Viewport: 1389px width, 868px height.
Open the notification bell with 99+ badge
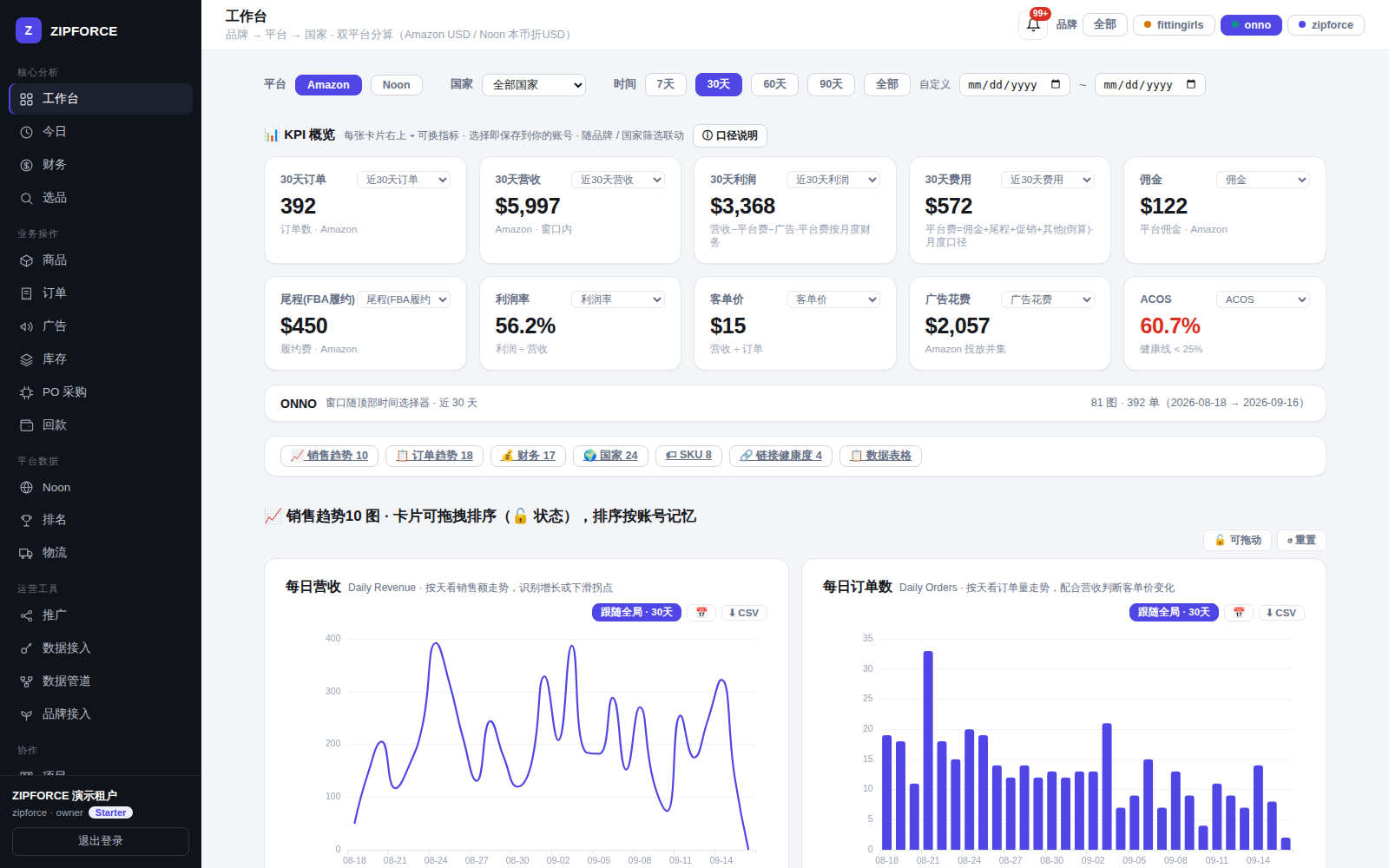(x=1033, y=24)
